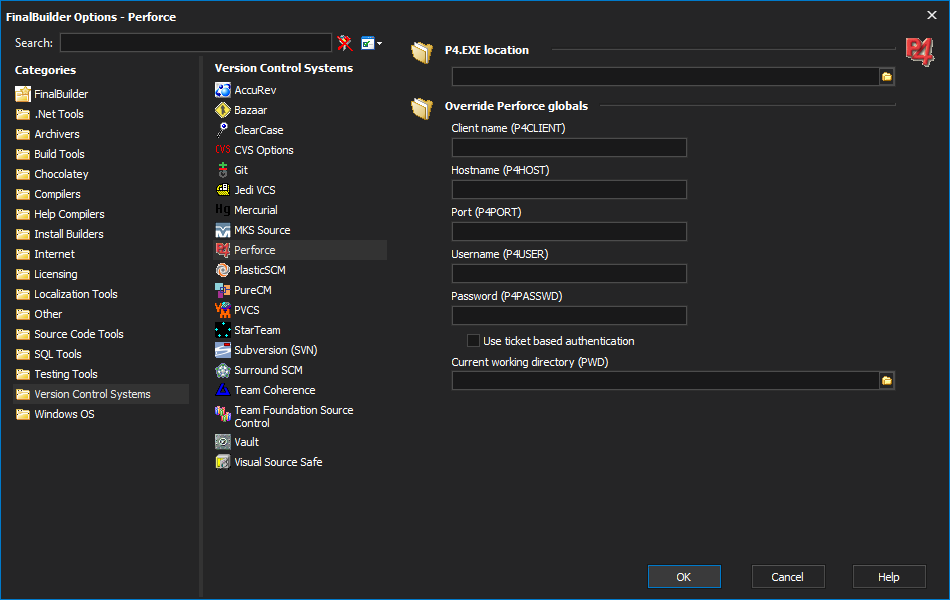Click the Port (P4PORT) field
Image resolution: width=950 pixels, height=600 pixels.
(x=569, y=232)
